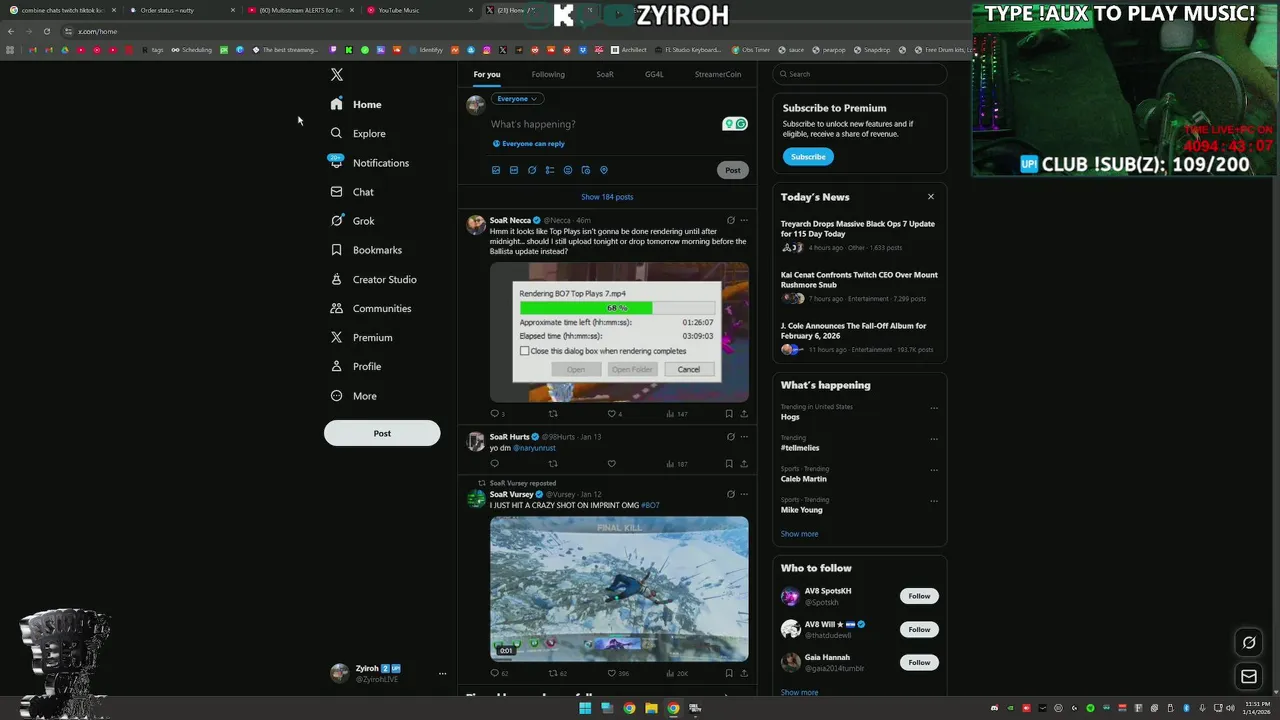This screenshot has height=720, width=1280.
Task: Click the small Post button in composer
Action: pyautogui.click(x=733, y=170)
